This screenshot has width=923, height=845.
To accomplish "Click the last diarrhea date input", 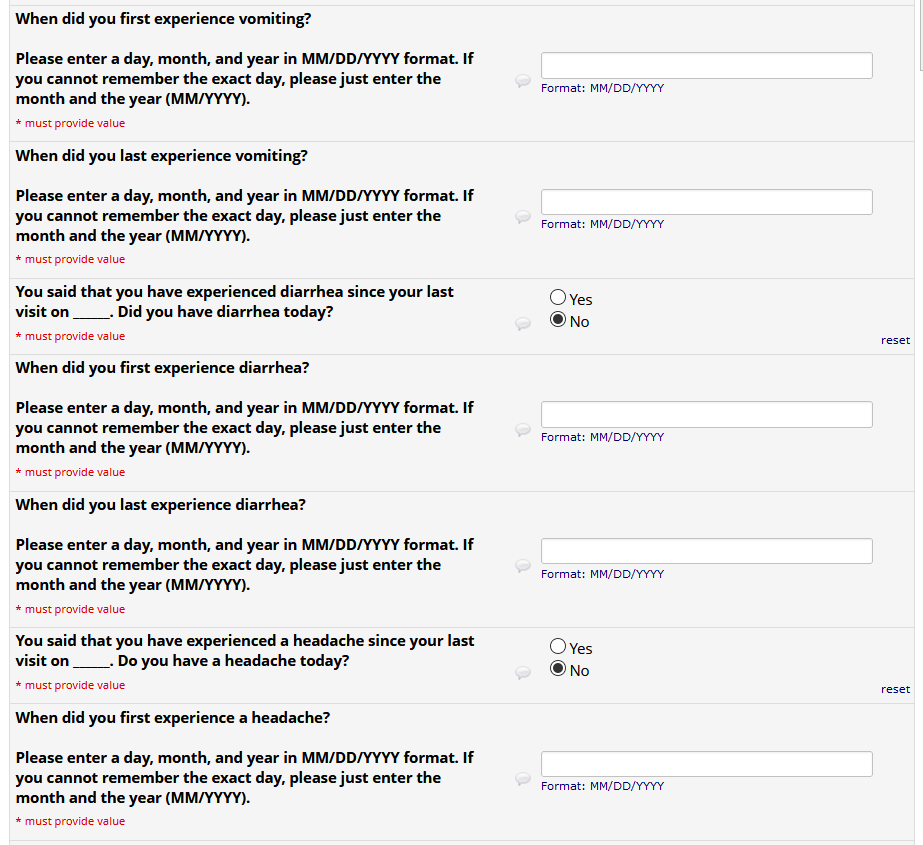I will tap(706, 551).
